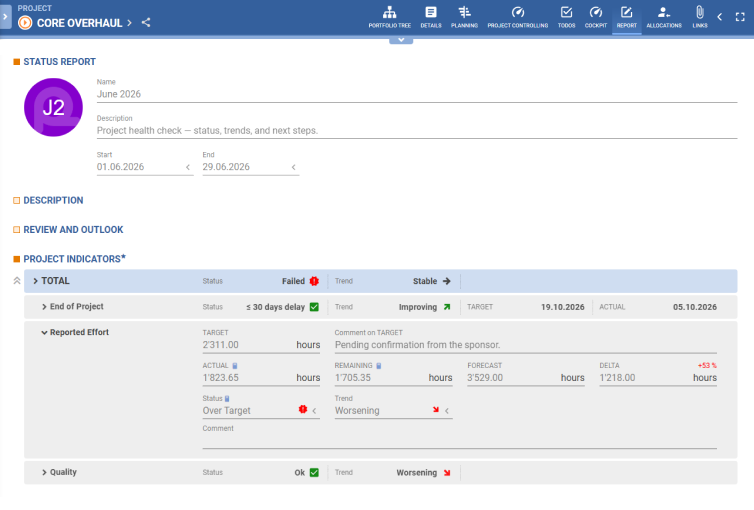Click the Stable trend arrow icon
The width and height of the screenshot is (754, 510).
(447, 281)
